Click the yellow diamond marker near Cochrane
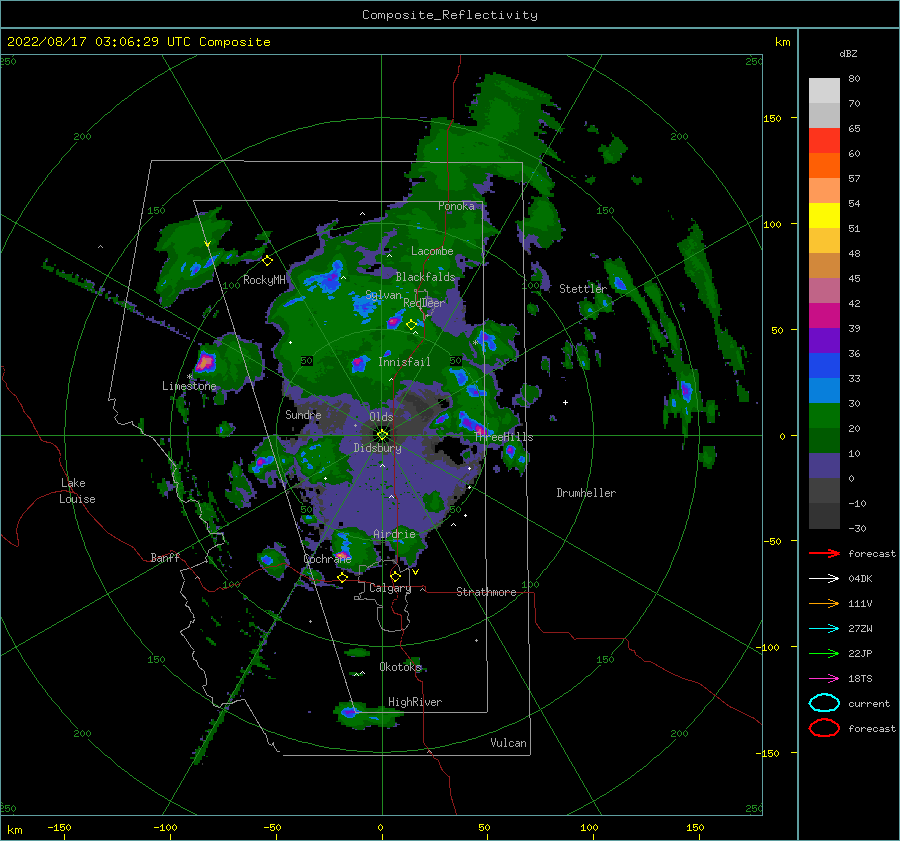Screen dimensions: 900x841 tap(342, 577)
